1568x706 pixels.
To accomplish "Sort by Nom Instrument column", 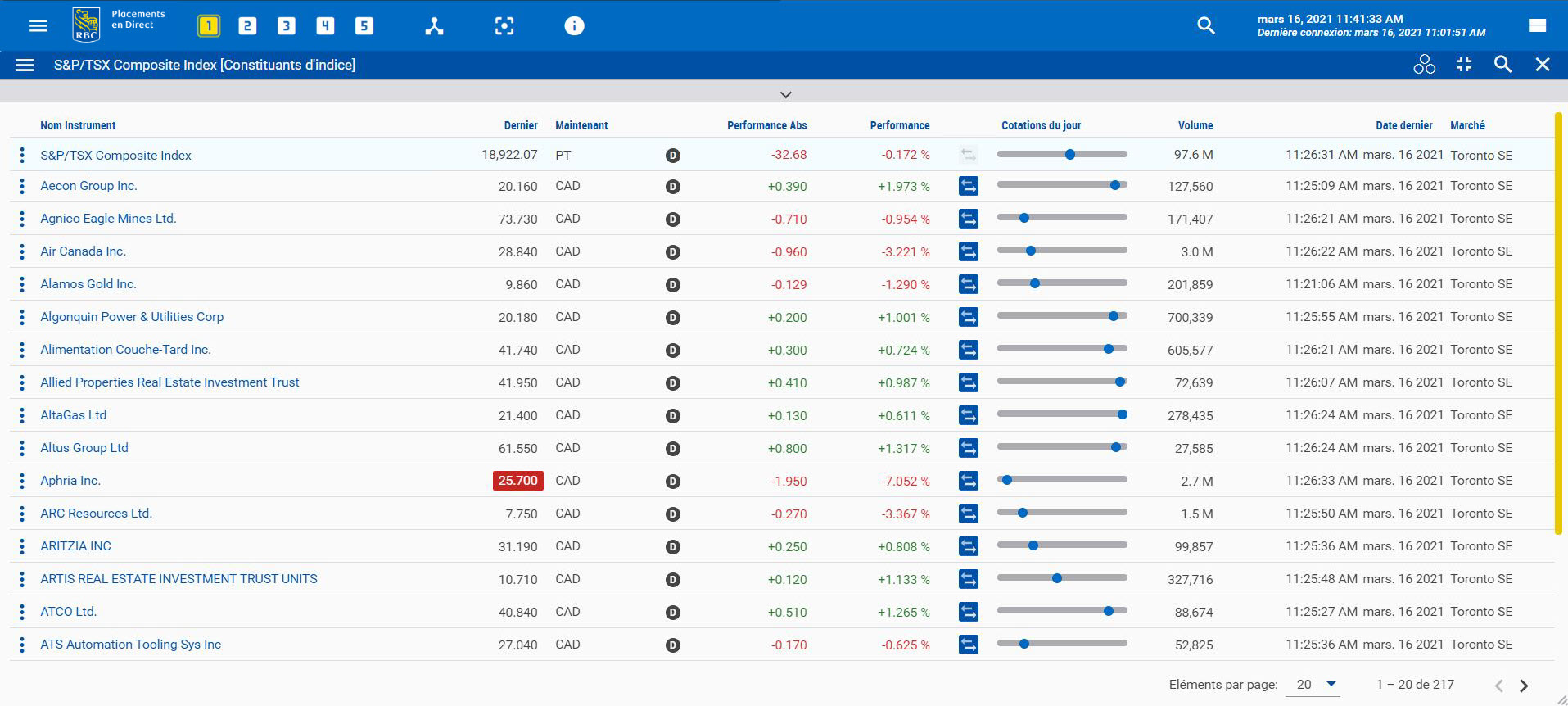I will coord(78,125).
